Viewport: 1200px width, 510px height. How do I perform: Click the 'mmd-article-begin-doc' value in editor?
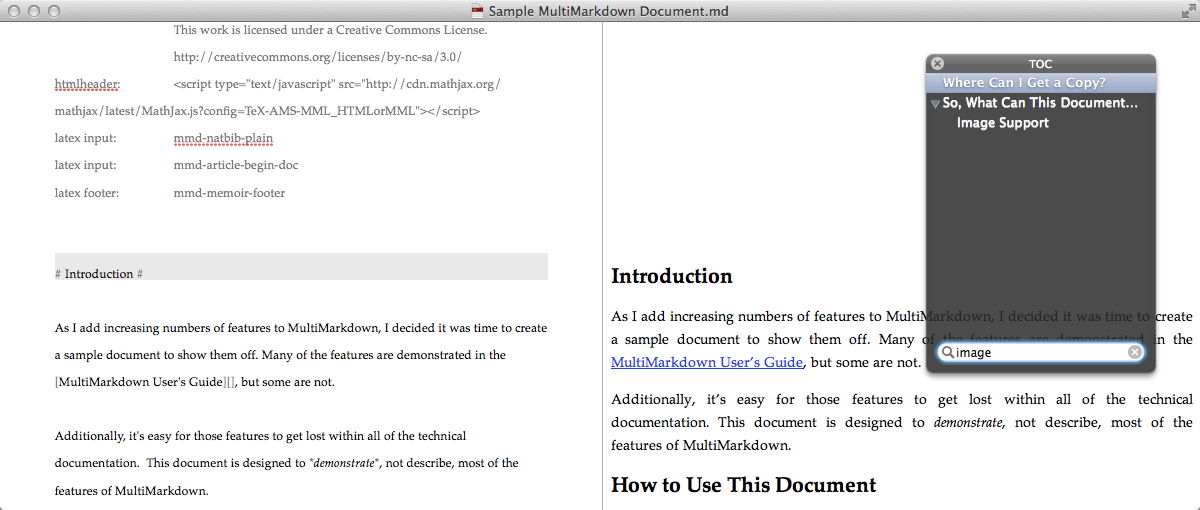pos(236,165)
